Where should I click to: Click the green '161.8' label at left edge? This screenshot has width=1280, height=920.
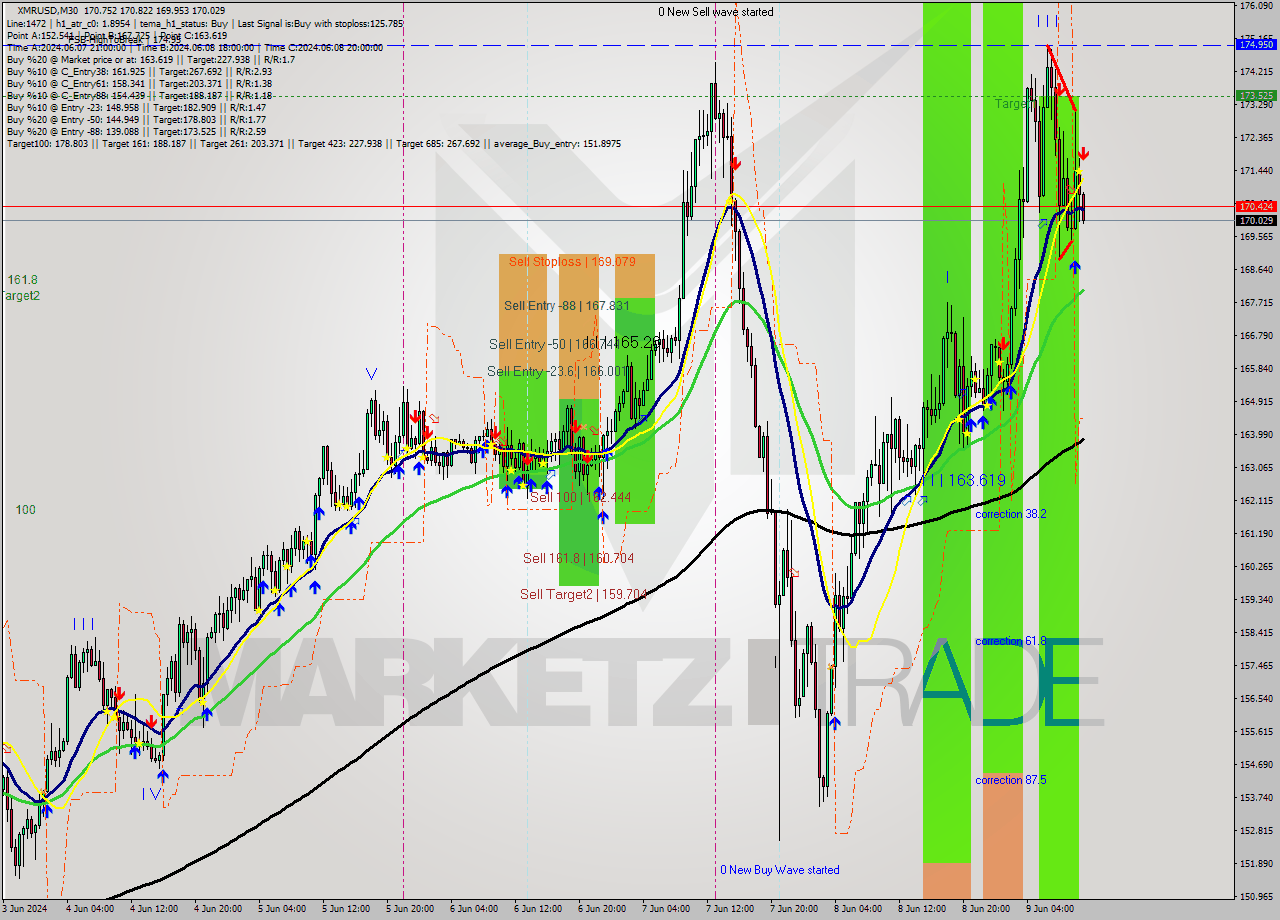click(x=22, y=280)
